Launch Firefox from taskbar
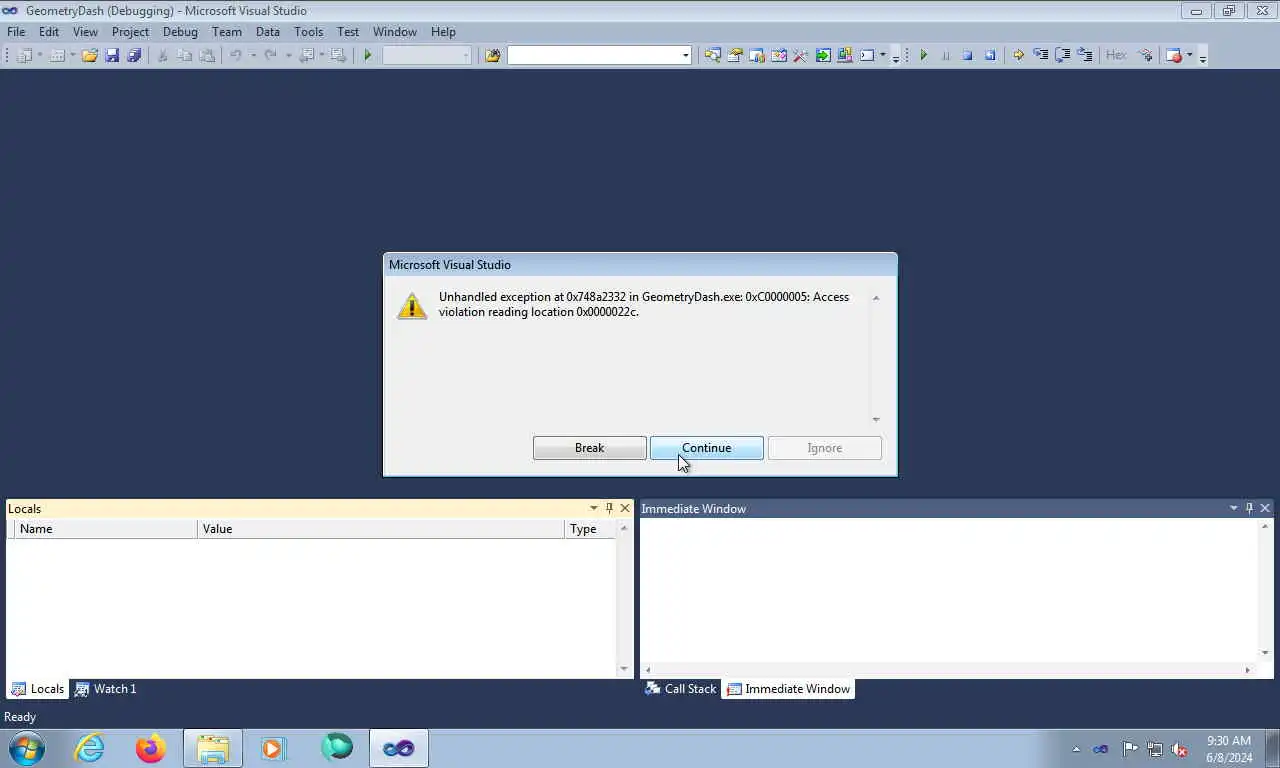The image size is (1280, 768). pyautogui.click(x=151, y=748)
